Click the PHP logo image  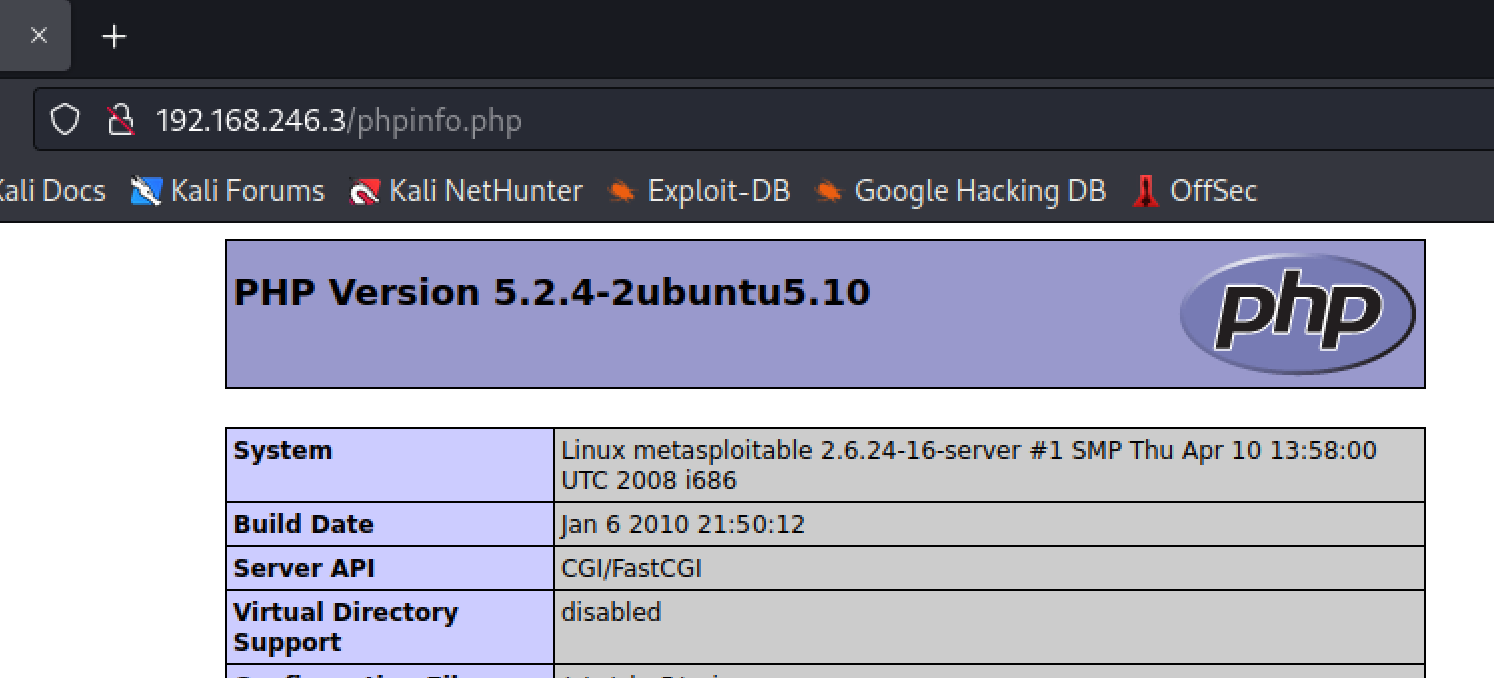tap(1297, 314)
